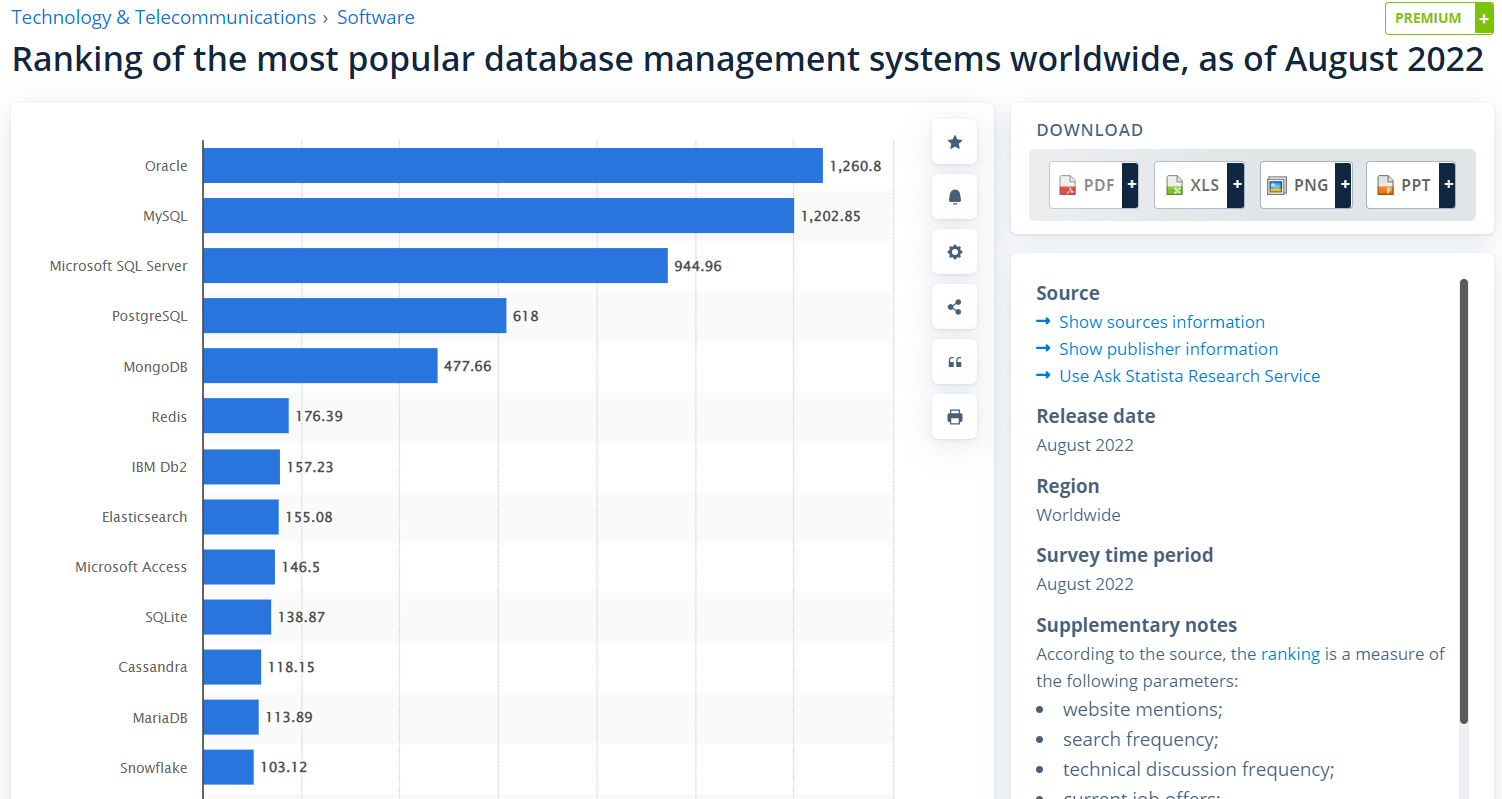Click the MySQL bar in chart
This screenshot has height=799, width=1502.
pos(498,216)
